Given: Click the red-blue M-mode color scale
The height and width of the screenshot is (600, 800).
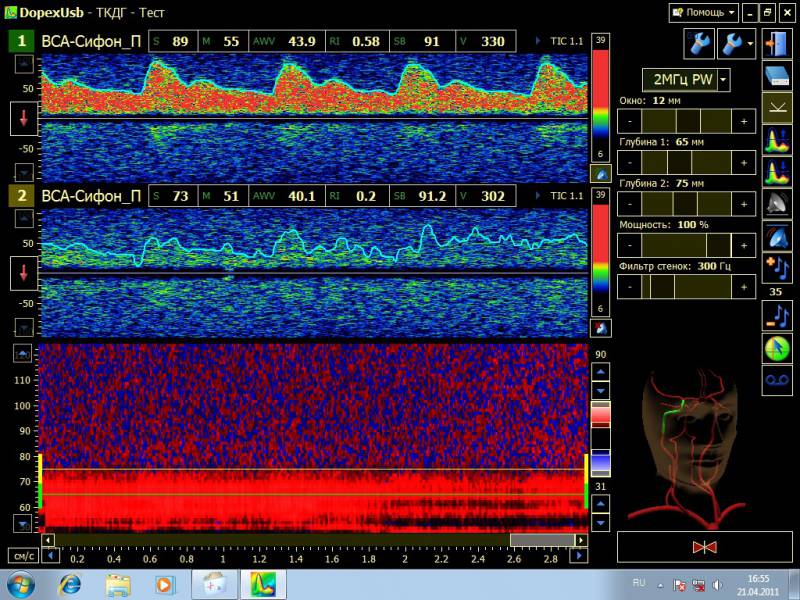Looking at the screenshot, I should [601, 439].
